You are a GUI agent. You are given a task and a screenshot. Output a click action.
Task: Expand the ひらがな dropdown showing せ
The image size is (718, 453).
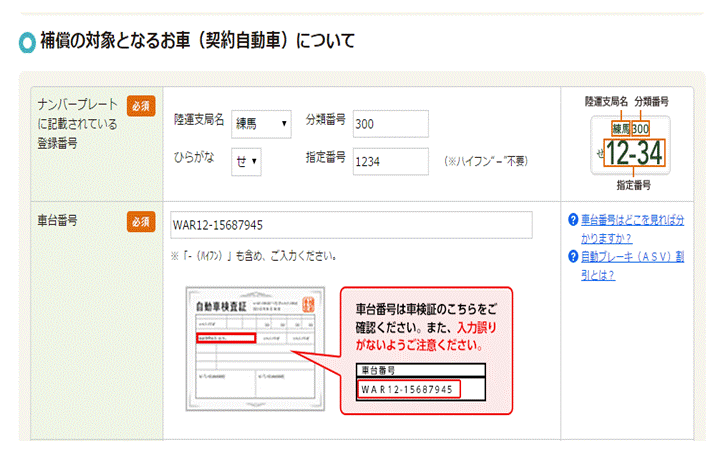[246, 161]
